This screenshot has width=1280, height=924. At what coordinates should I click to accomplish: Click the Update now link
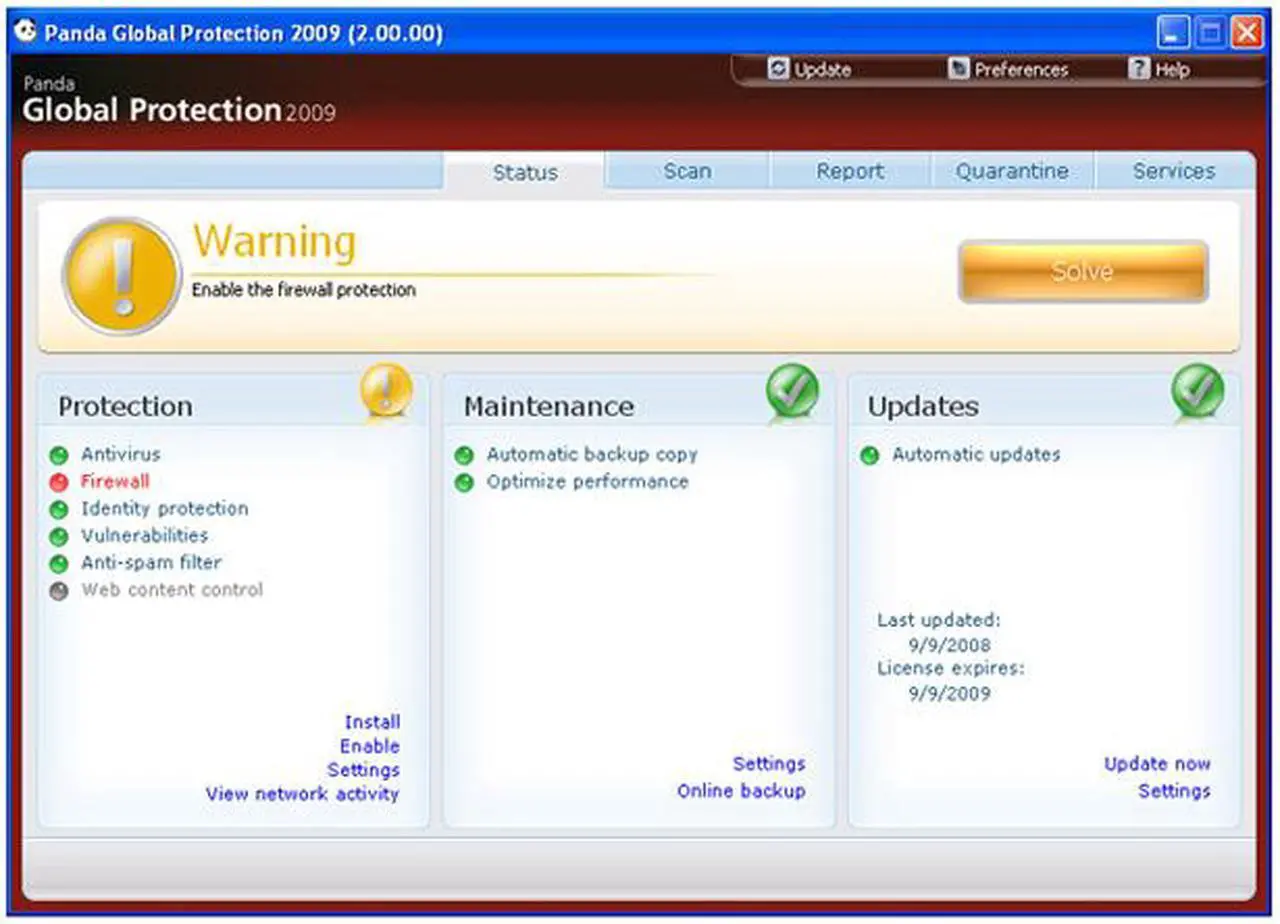point(1157,764)
